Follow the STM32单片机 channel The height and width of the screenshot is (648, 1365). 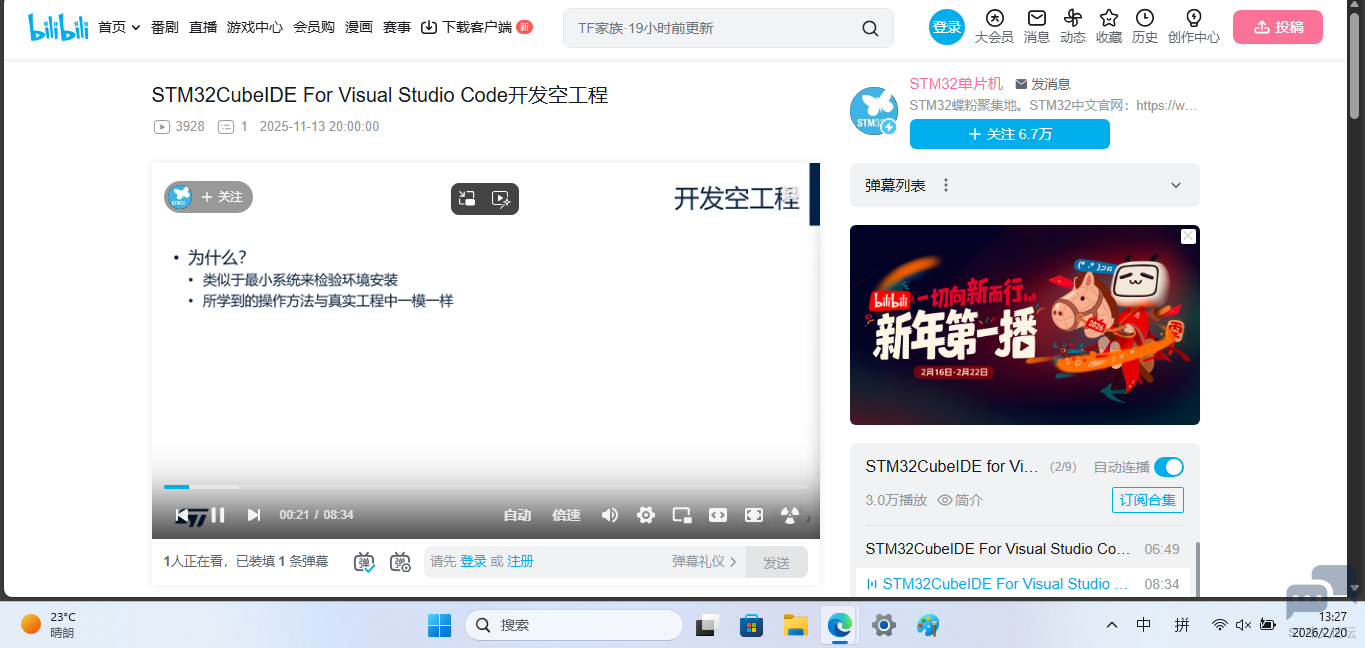(x=1009, y=133)
